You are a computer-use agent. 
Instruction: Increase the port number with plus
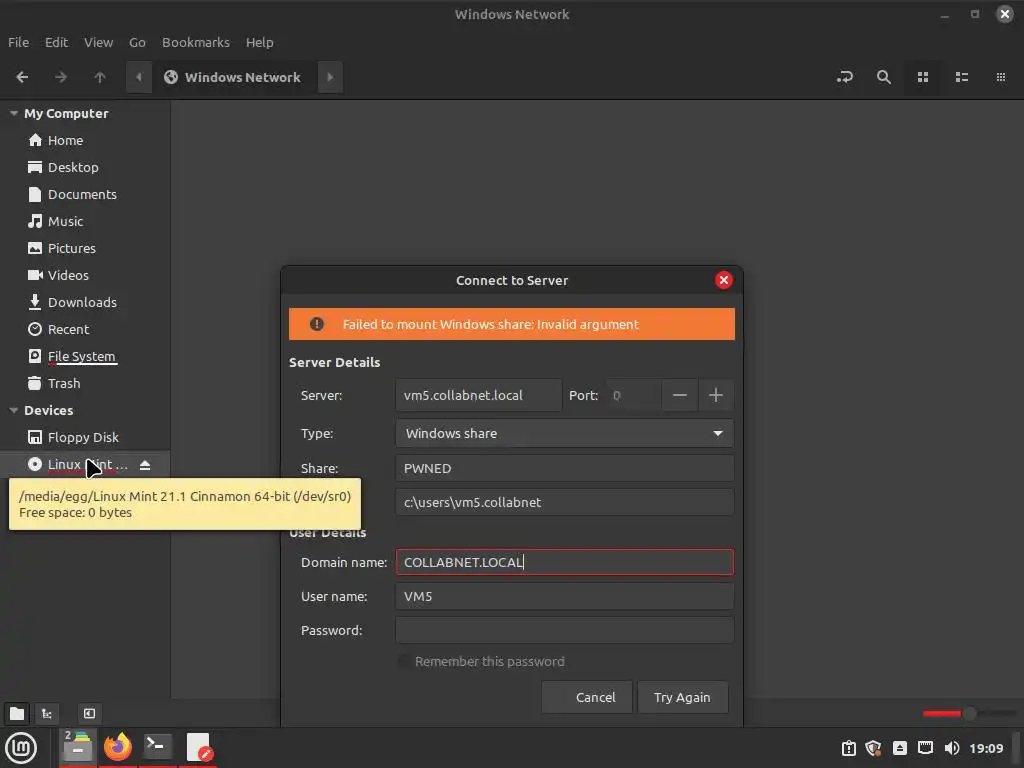coord(716,395)
